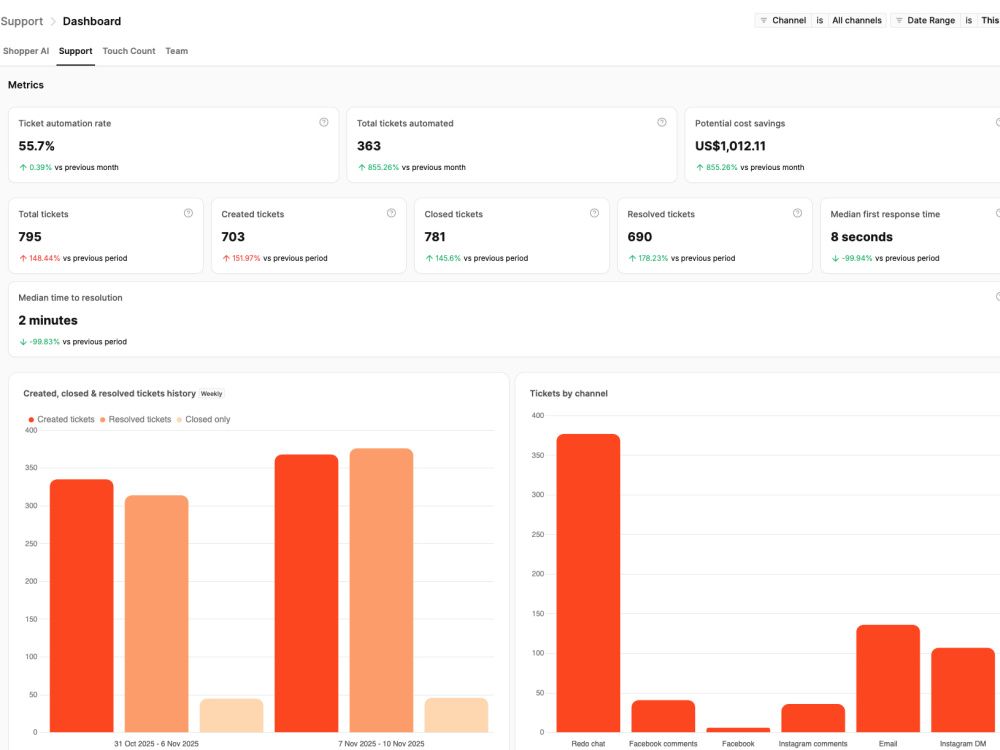Image resolution: width=1000 pixels, height=750 pixels.
Task: Go to the Team tab
Action: pos(177,51)
